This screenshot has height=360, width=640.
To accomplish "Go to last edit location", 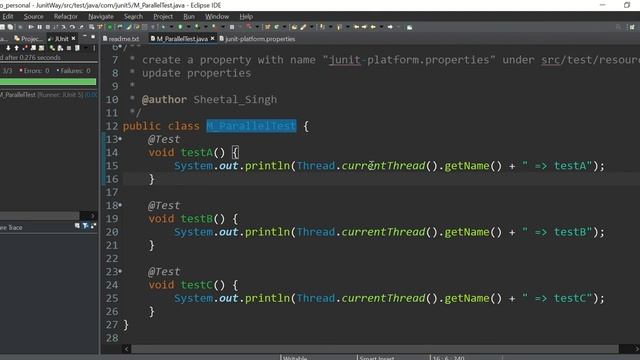I will [x=356, y=27].
